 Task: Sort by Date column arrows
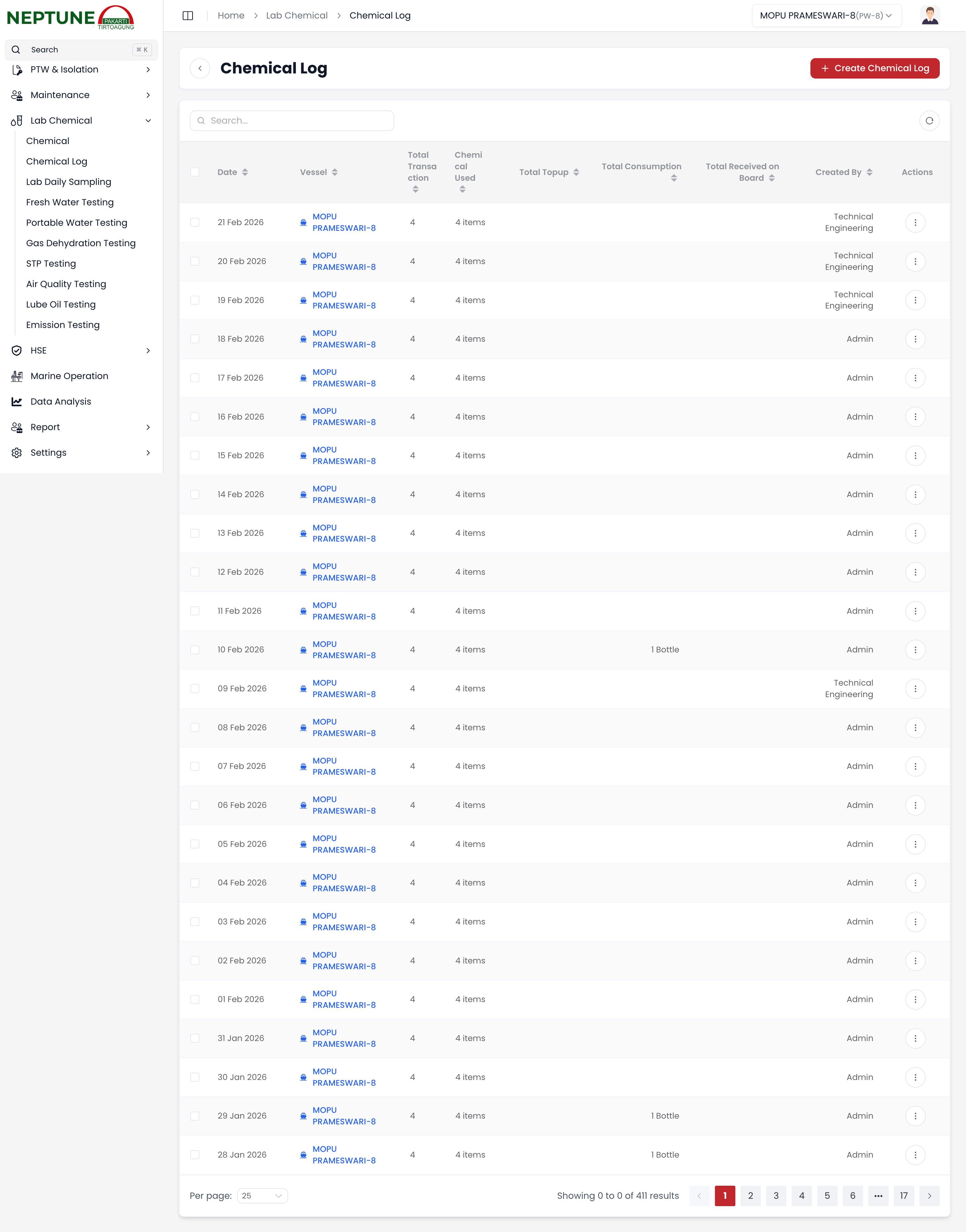pyautogui.click(x=245, y=172)
